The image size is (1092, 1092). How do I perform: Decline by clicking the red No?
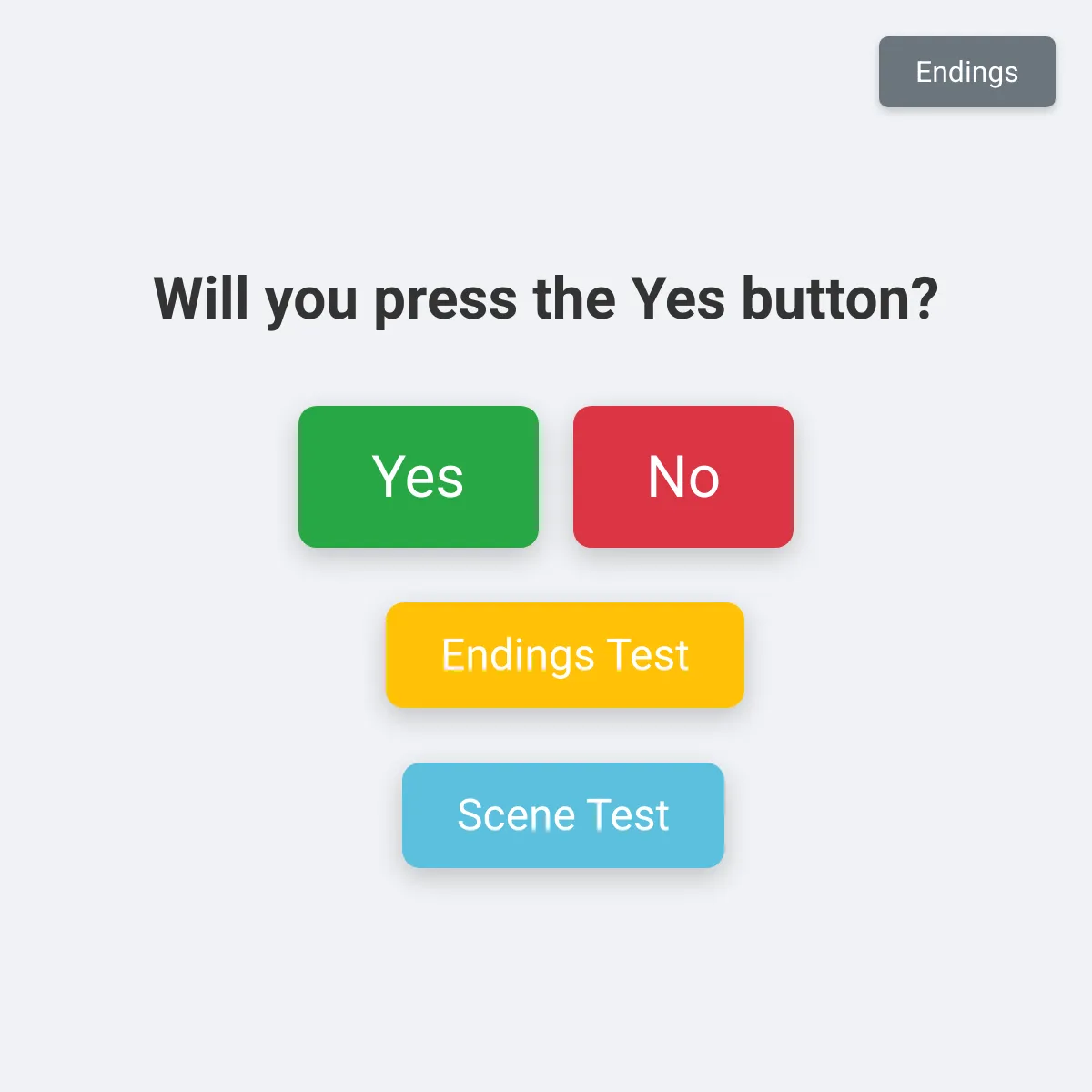[683, 477]
